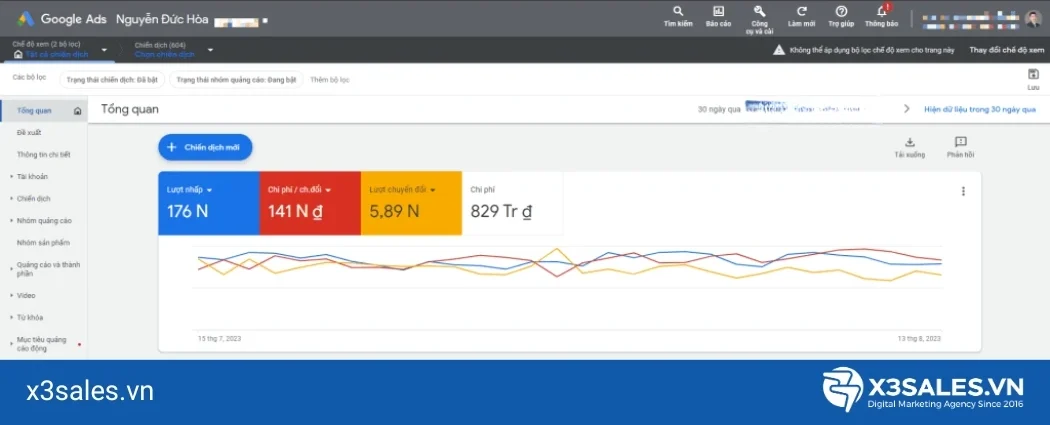Click the Tổng quan page heading
The height and width of the screenshot is (425, 1050).
130,109
